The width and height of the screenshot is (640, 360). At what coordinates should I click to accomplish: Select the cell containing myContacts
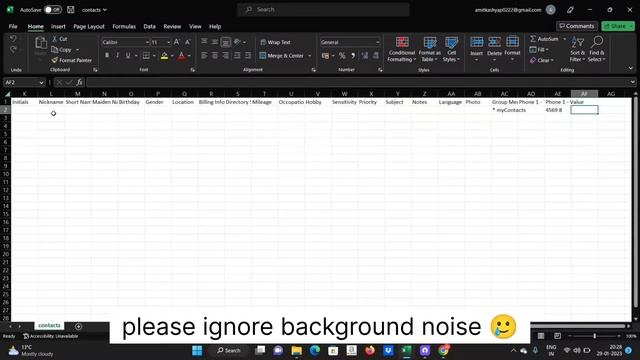504,110
